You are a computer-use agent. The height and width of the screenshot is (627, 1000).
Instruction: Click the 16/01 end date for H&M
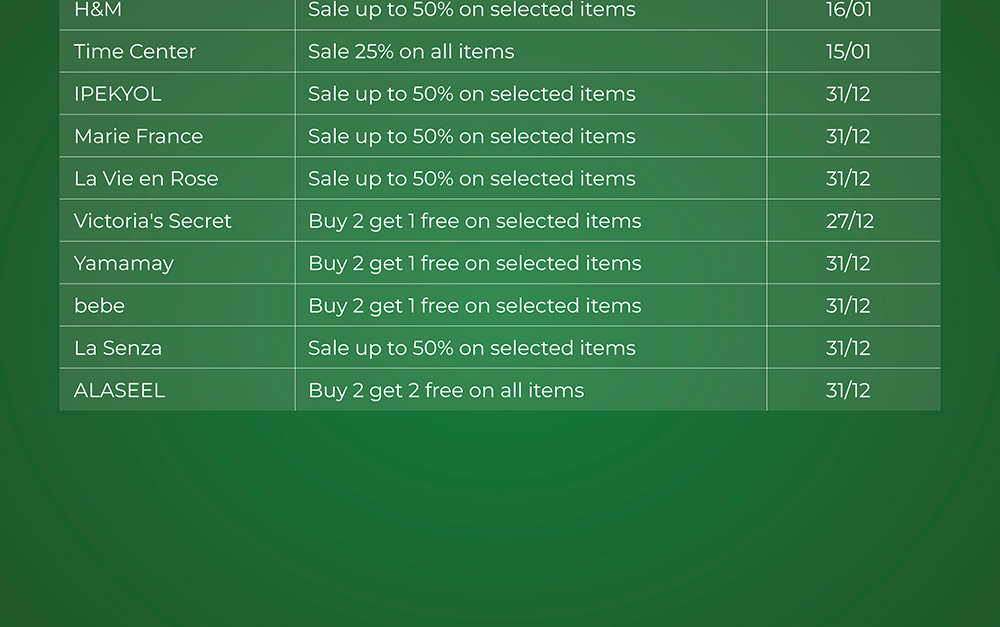coord(849,11)
